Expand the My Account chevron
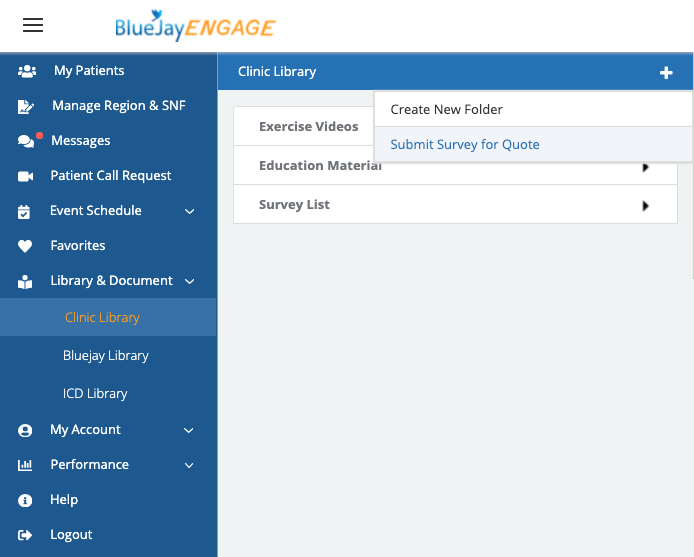 [x=189, y=430]
